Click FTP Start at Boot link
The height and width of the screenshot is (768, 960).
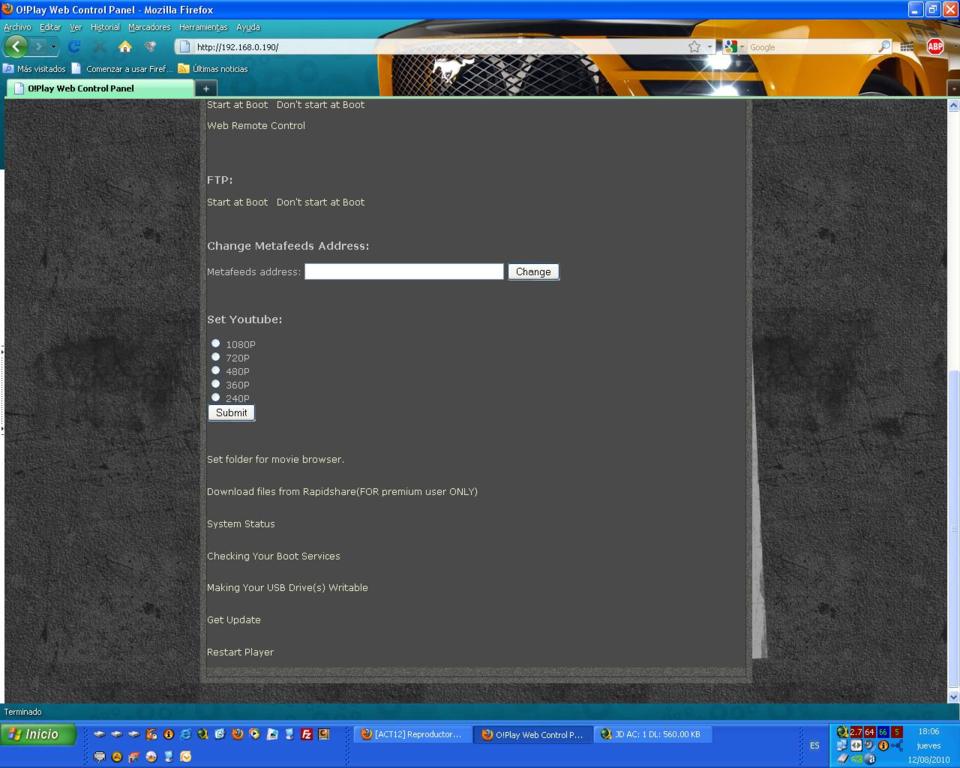tap(237, 202)
